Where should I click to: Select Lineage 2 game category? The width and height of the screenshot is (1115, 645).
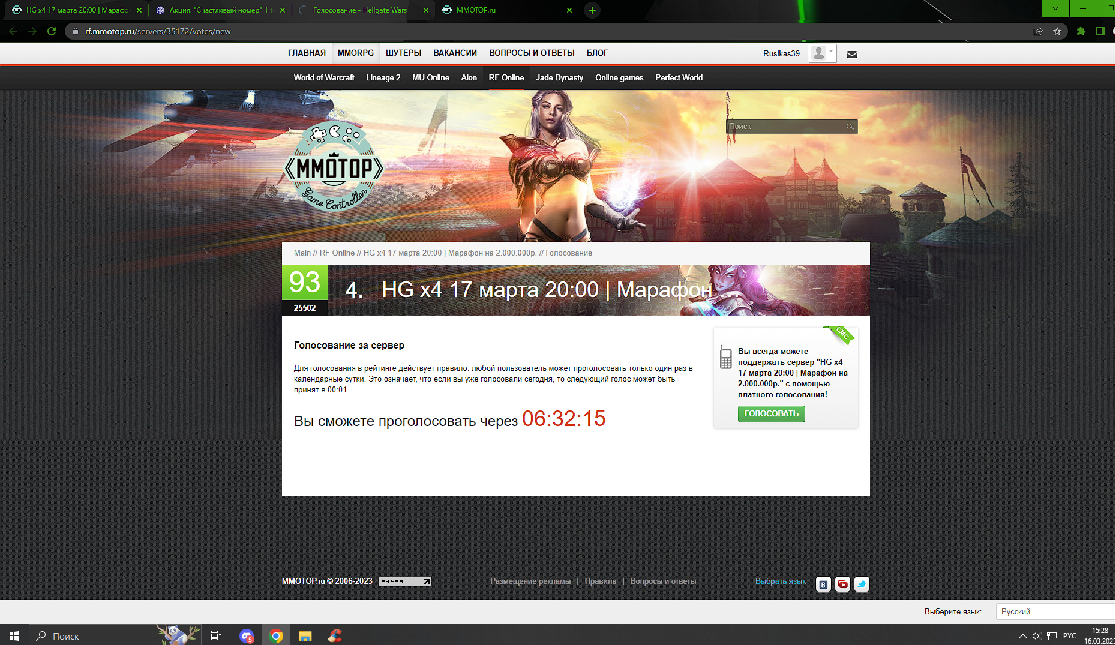383,78
